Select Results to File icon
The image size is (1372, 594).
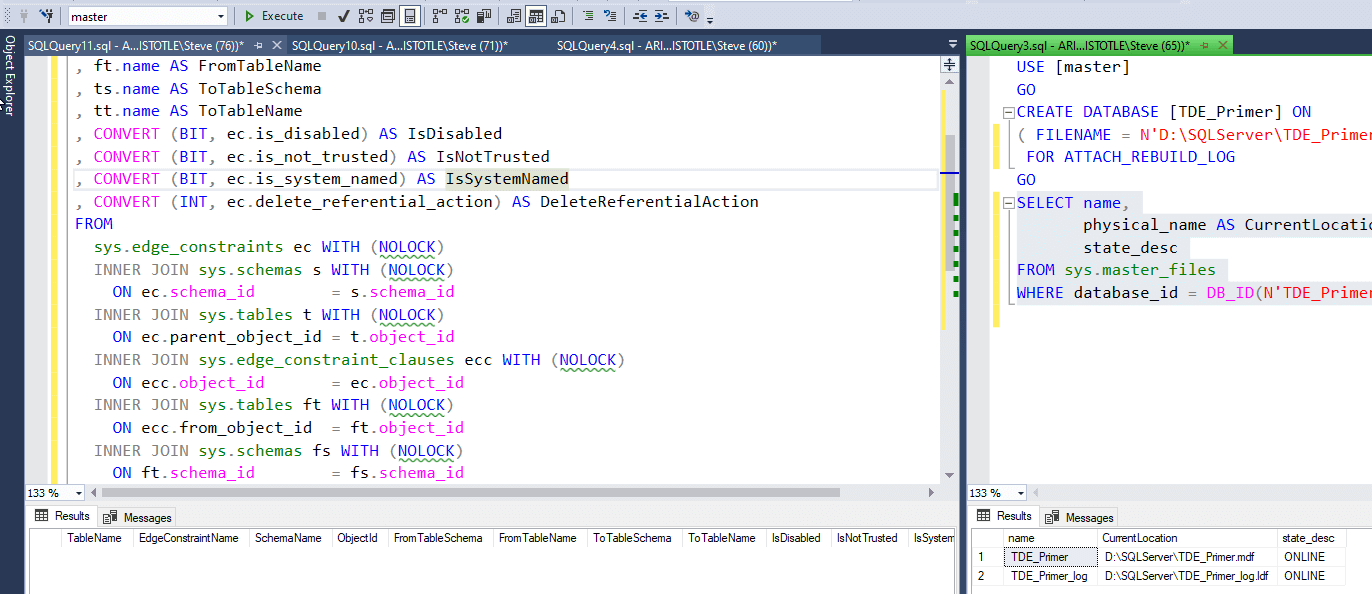pos(558,16)
